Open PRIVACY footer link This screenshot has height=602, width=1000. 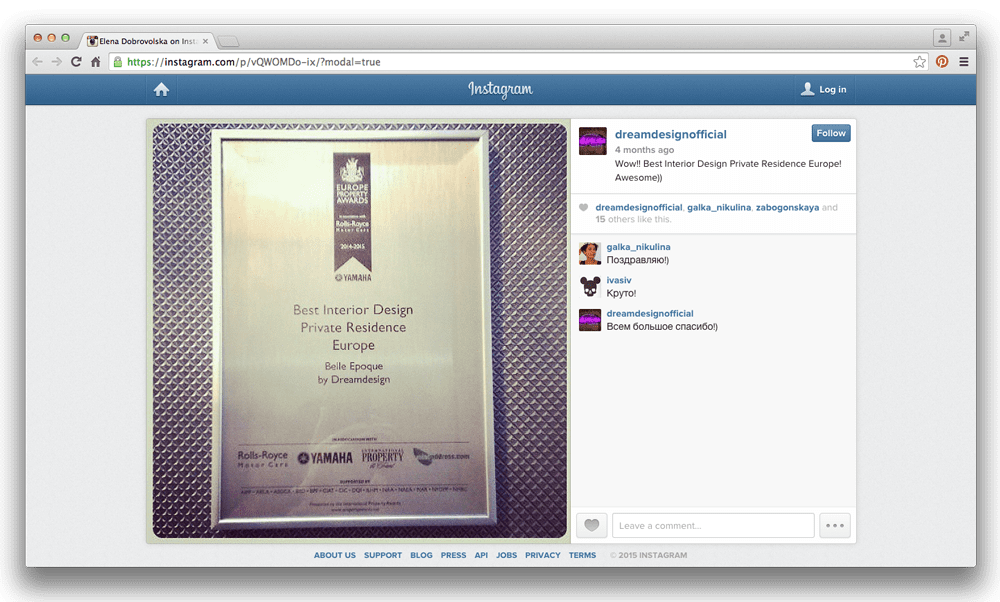click(543, 555)
